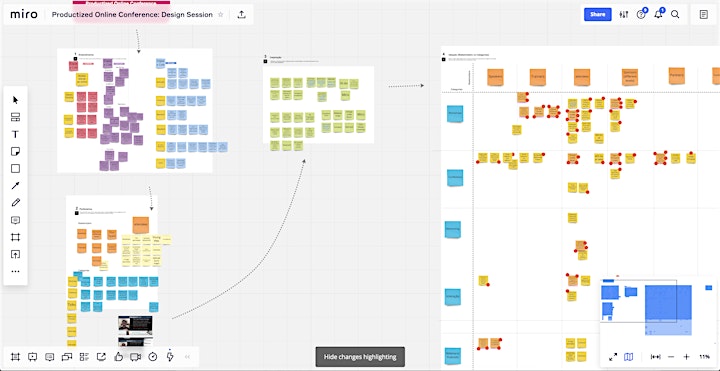Select the connection line arrow tool
720x371 pixels.
pos(15,186)
